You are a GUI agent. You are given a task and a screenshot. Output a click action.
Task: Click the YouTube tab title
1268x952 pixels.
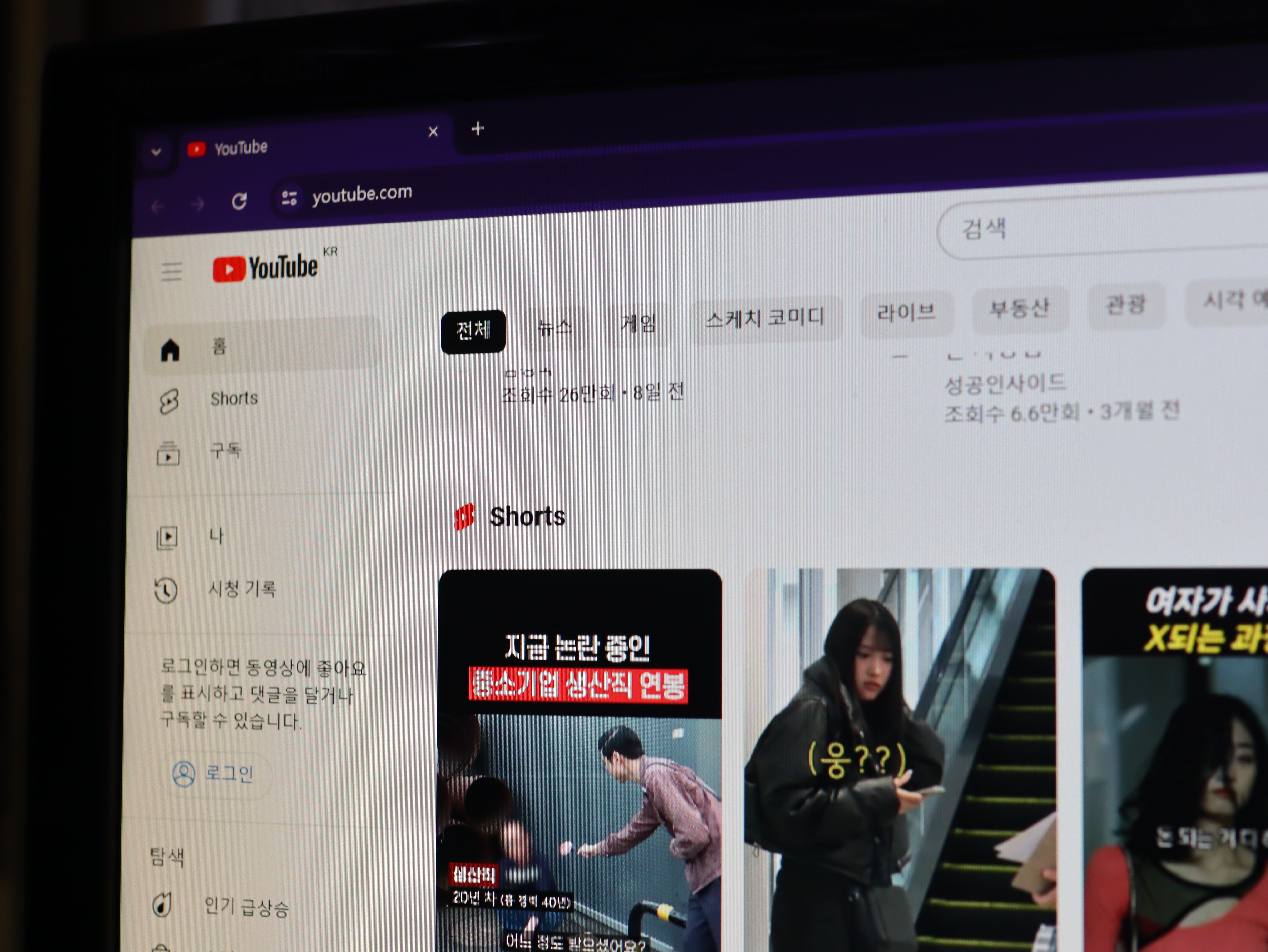[x=241, y=148]
